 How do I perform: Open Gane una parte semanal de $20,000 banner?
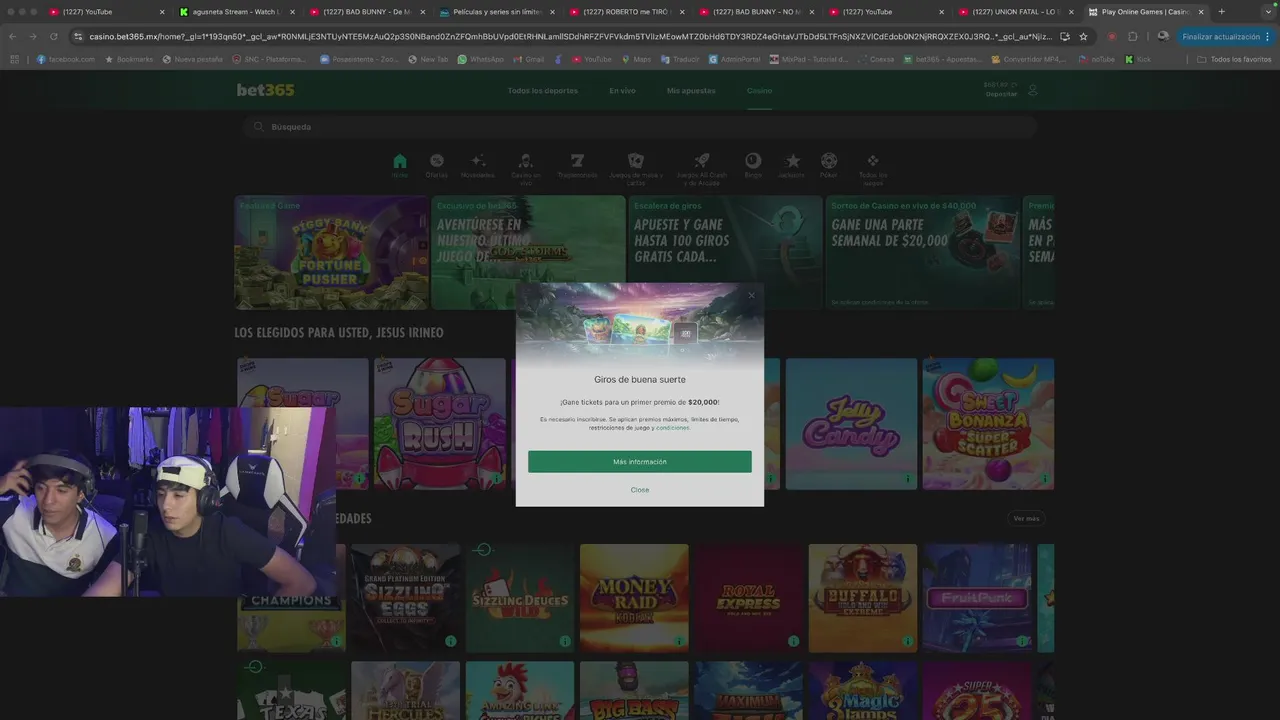922,252
